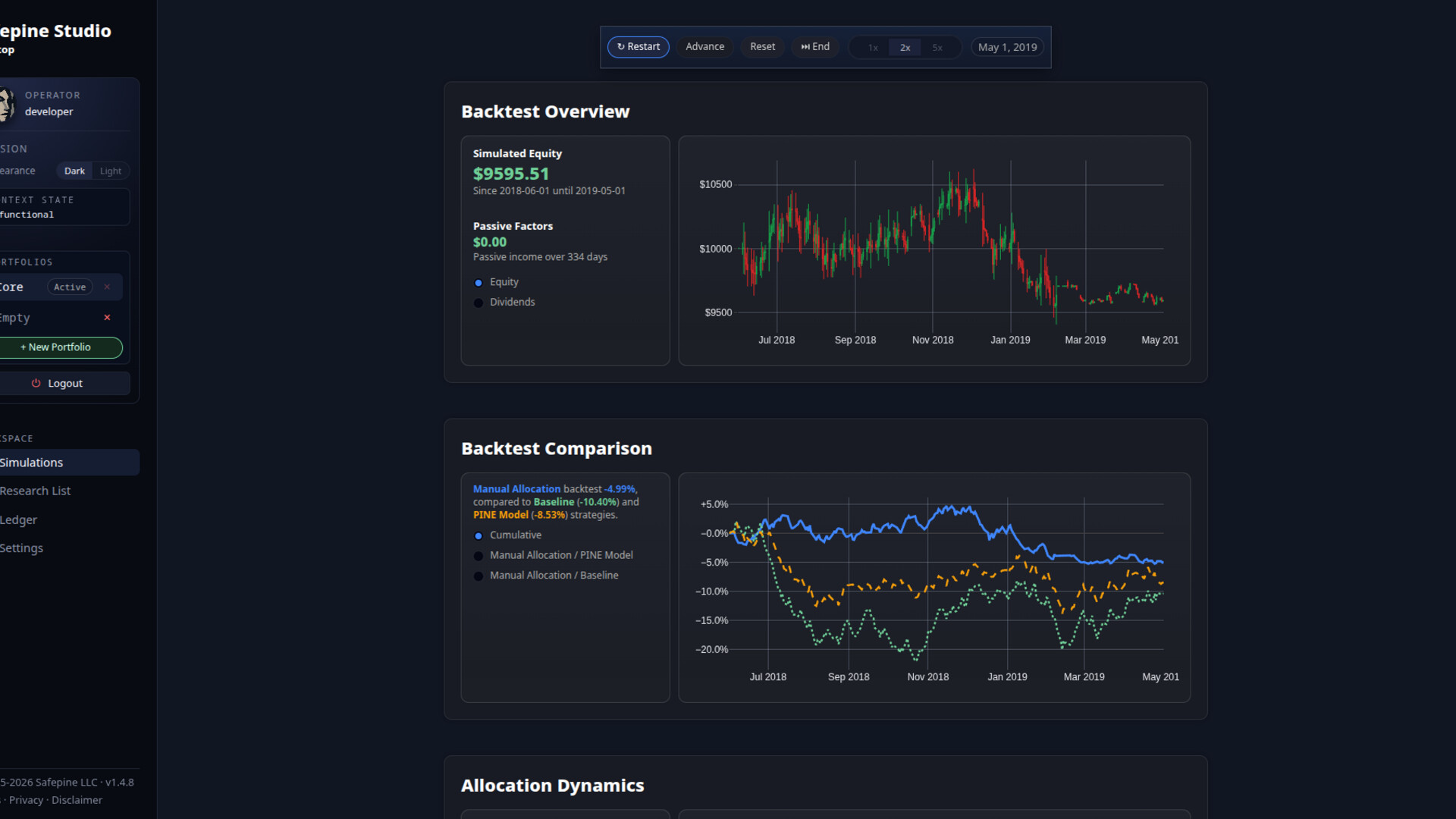Click the operator avatar image
This screenshot has height=819, width=1456.
pyautogui.click(x=6, y=104)
